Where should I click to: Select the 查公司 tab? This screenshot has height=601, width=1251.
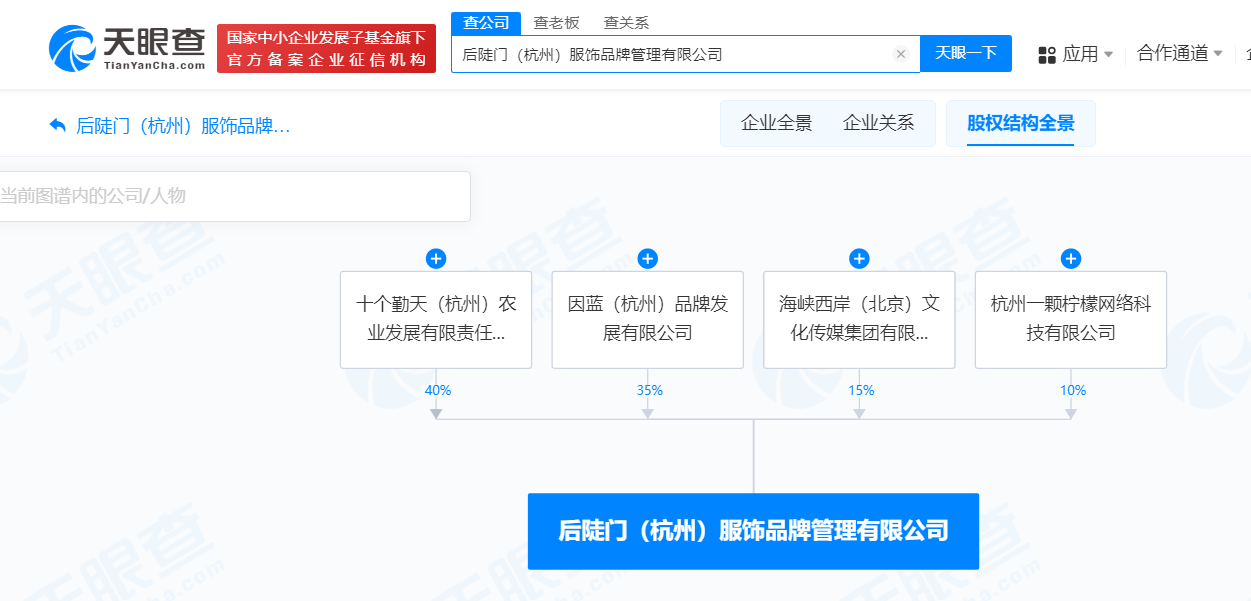[x=486, y=23]
